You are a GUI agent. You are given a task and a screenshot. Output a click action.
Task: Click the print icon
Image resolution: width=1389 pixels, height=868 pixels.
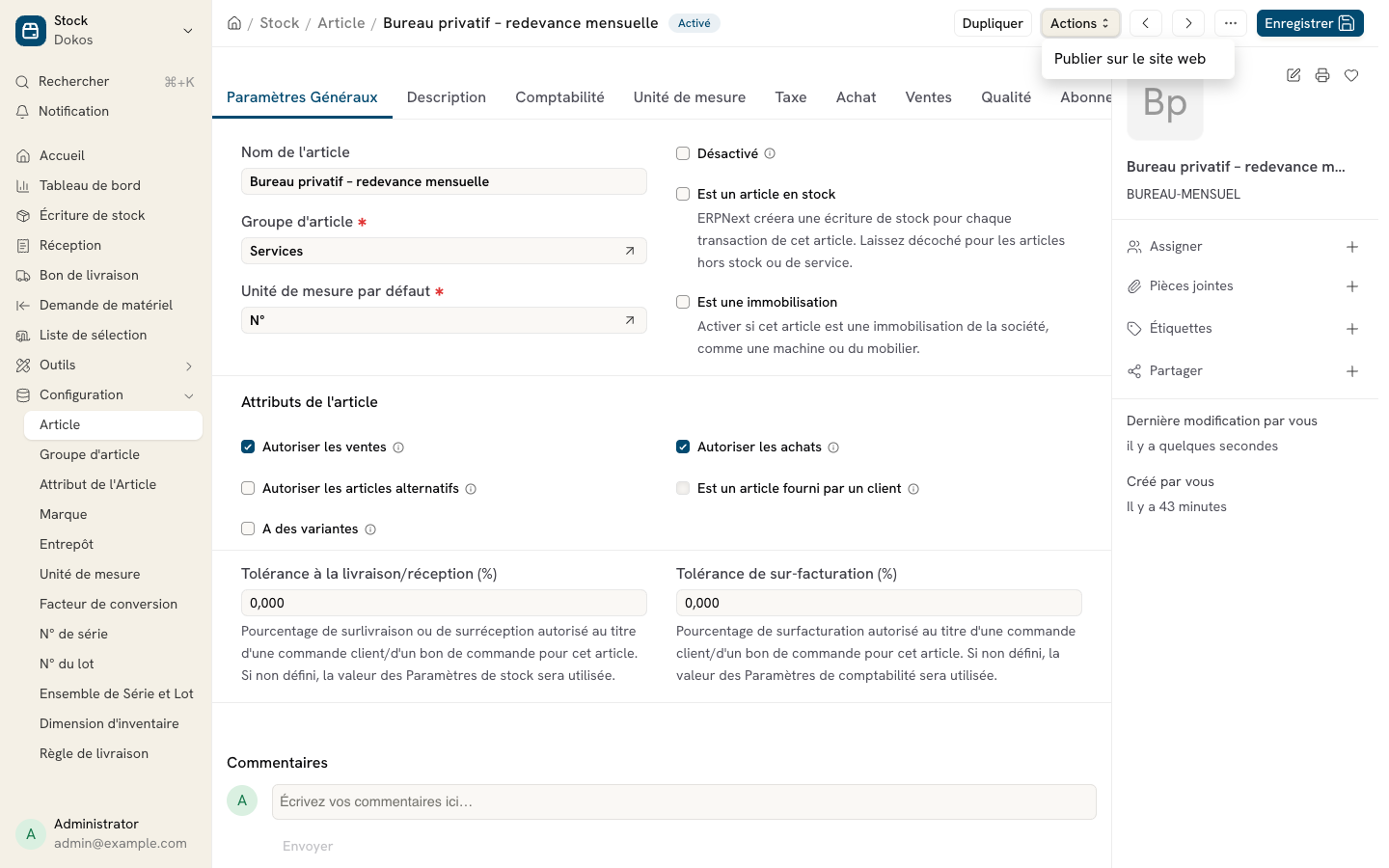click(1322, 75)
